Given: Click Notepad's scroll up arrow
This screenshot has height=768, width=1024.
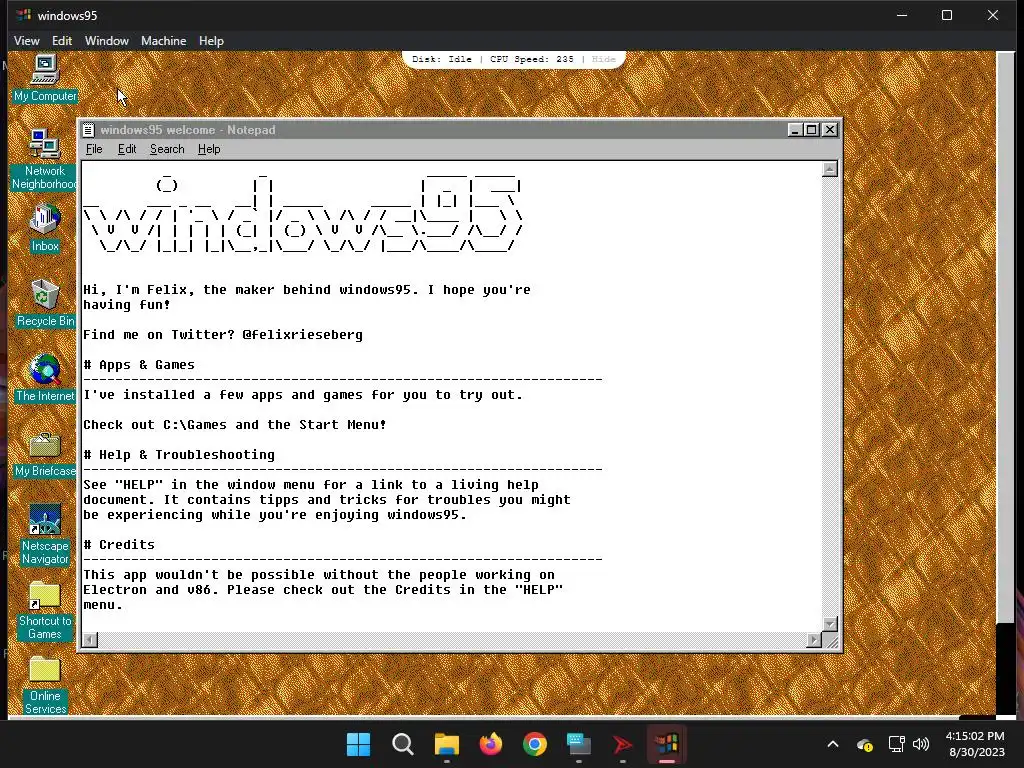Looking at the screenshot, I should click(829, 169).
